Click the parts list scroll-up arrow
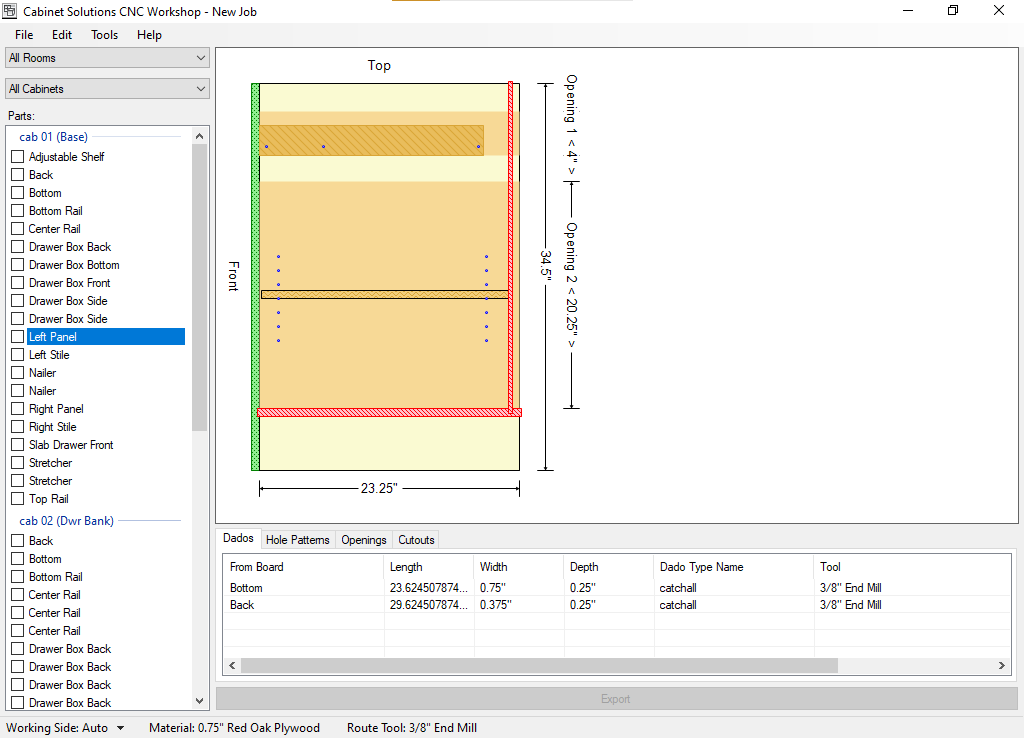Image resolution: width=1024 pixels, height=738 pixels. coord(199,136)
